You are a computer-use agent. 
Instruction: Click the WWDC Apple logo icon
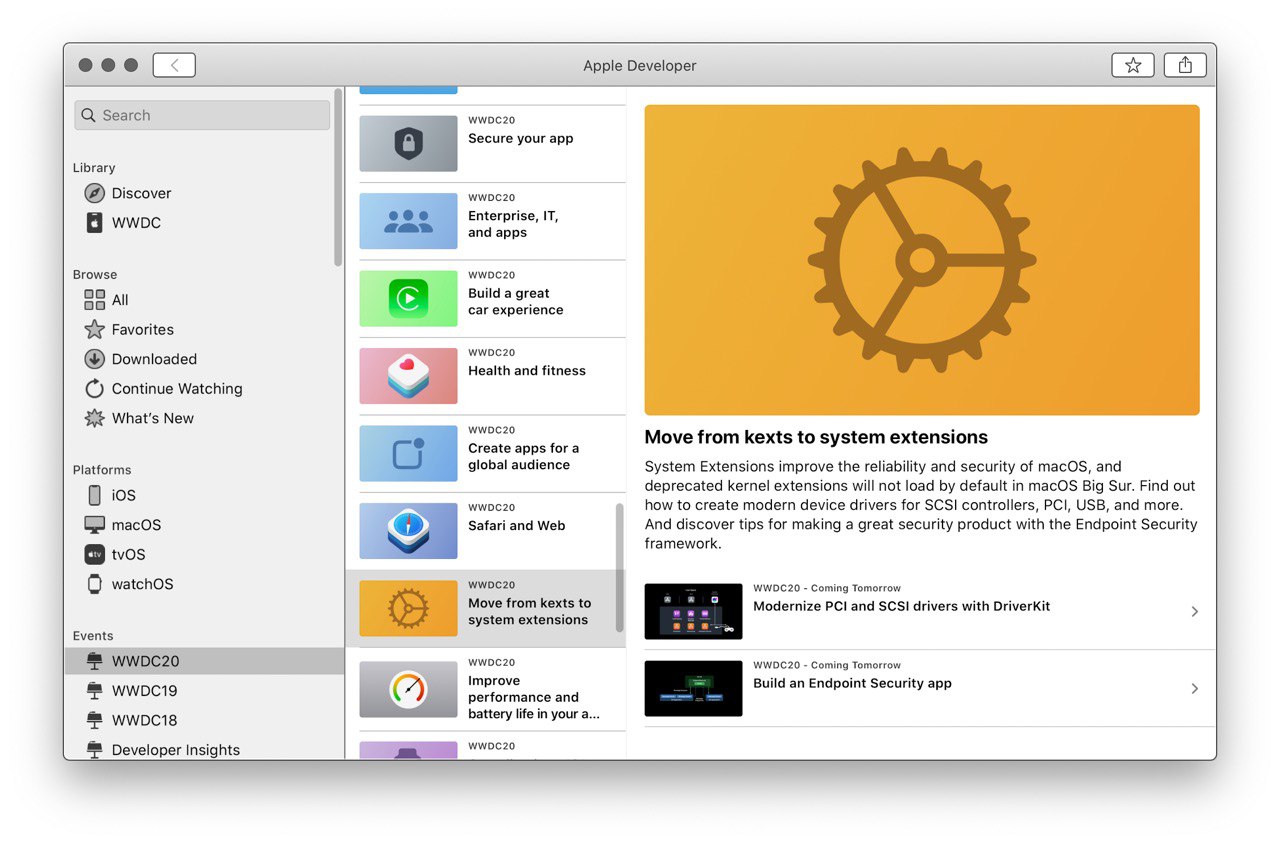click(x=94, y=223)
